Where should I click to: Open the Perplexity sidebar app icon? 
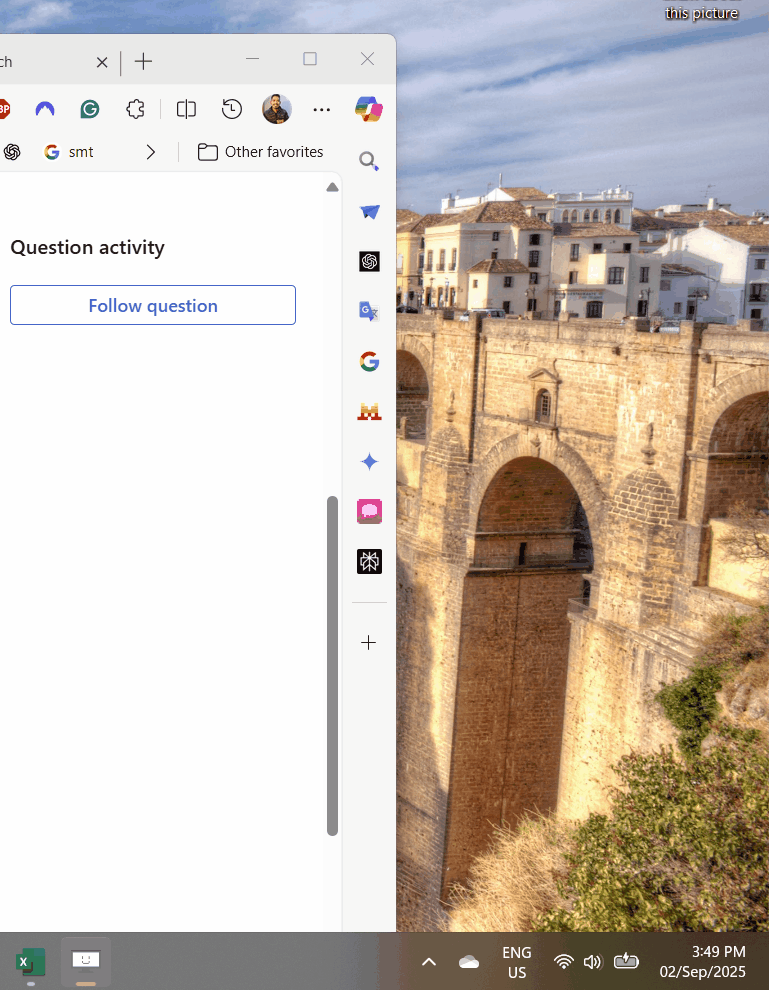[369, 561]
